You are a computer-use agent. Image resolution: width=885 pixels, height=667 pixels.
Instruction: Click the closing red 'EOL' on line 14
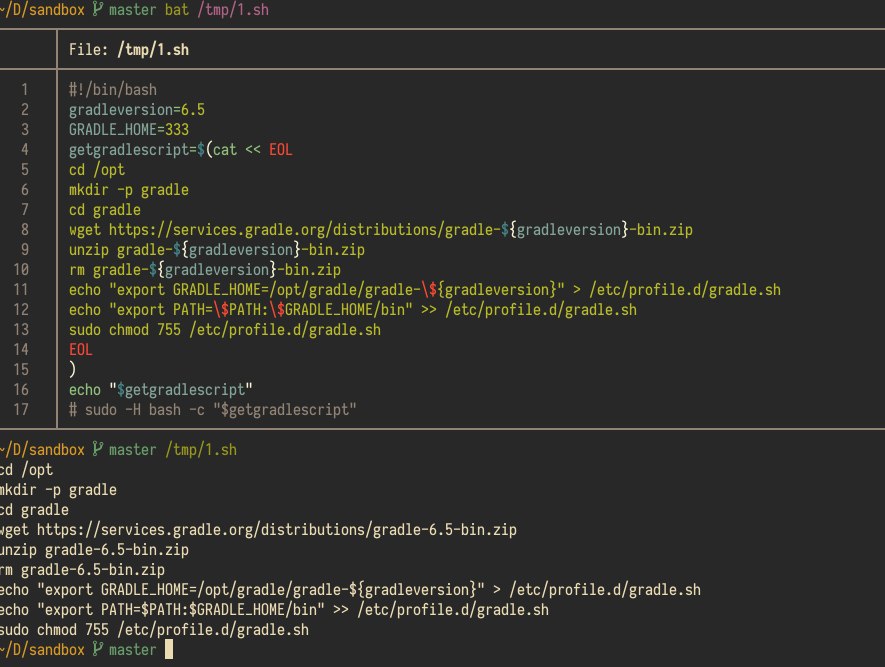[81, 349]
